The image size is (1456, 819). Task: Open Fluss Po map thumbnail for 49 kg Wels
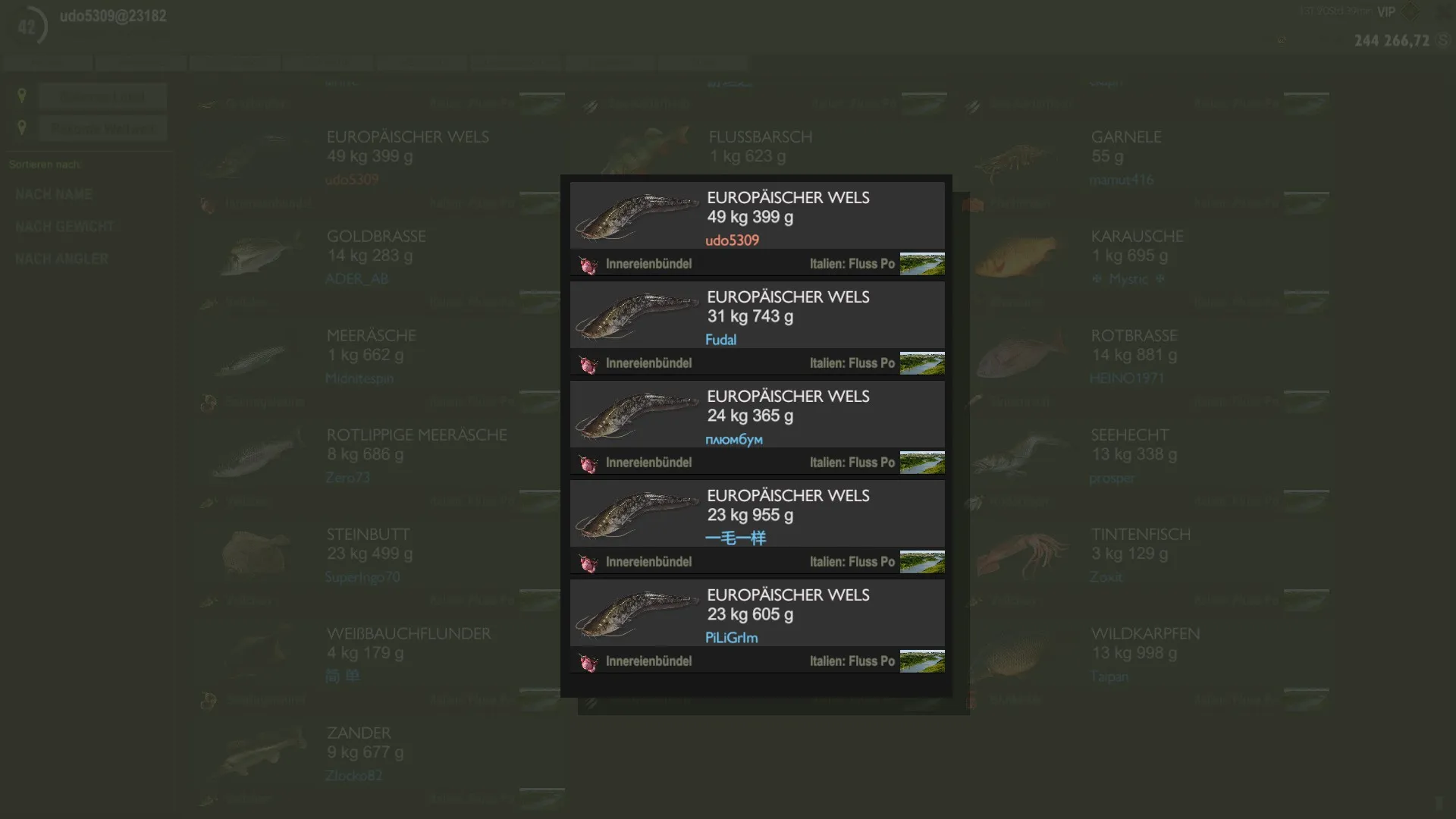coord(922,264)
